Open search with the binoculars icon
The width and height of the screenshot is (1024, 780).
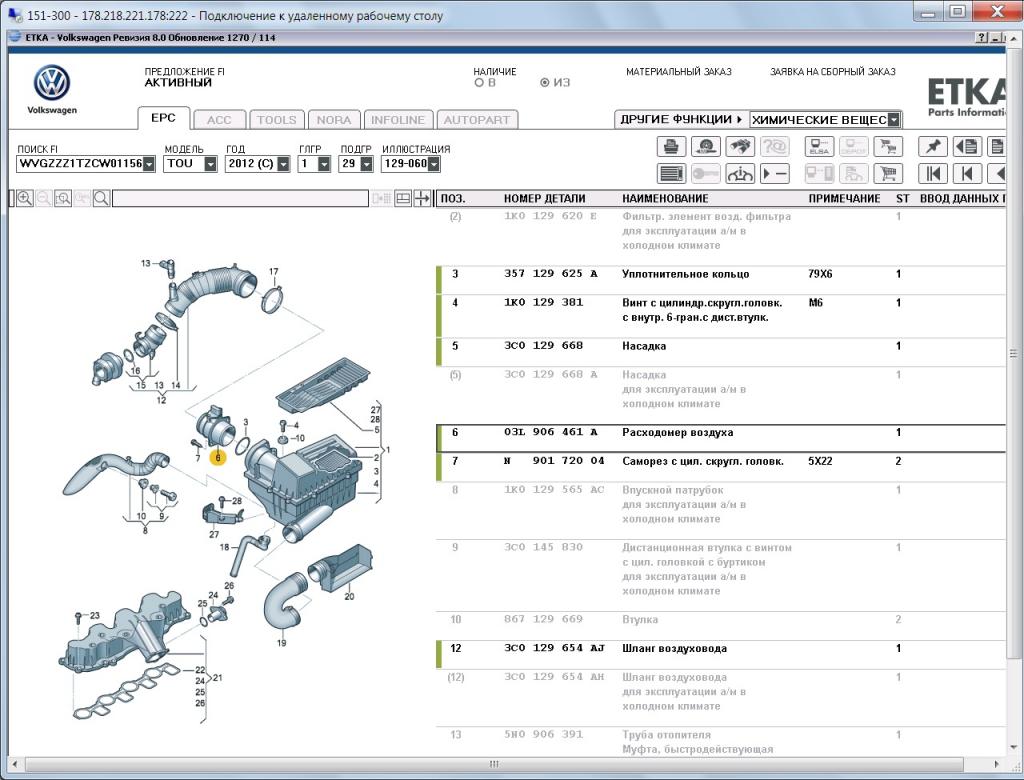click(740, 146)
